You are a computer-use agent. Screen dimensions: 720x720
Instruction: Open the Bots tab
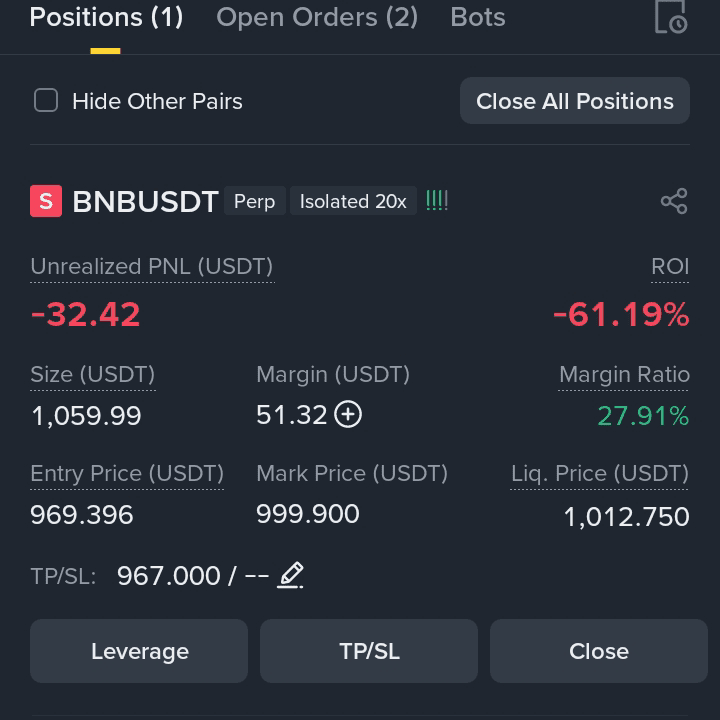(x=478, y=17)
